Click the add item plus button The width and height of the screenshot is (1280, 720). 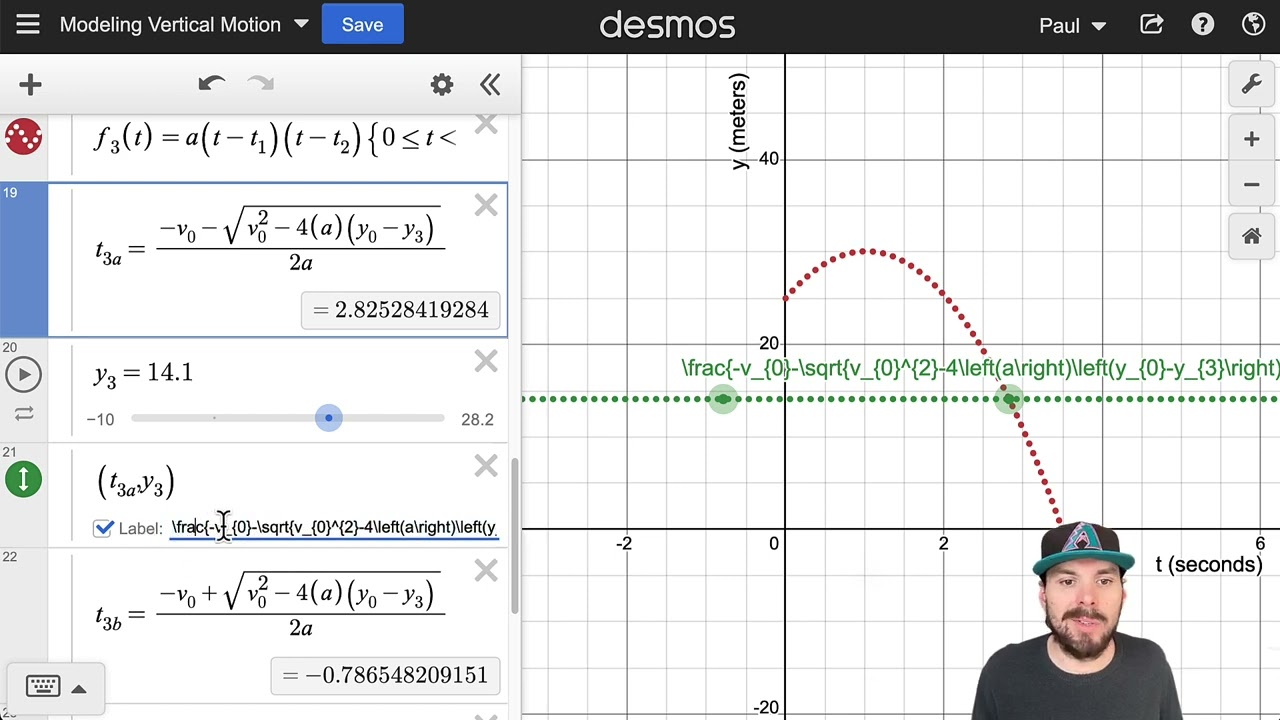(30, 85)
